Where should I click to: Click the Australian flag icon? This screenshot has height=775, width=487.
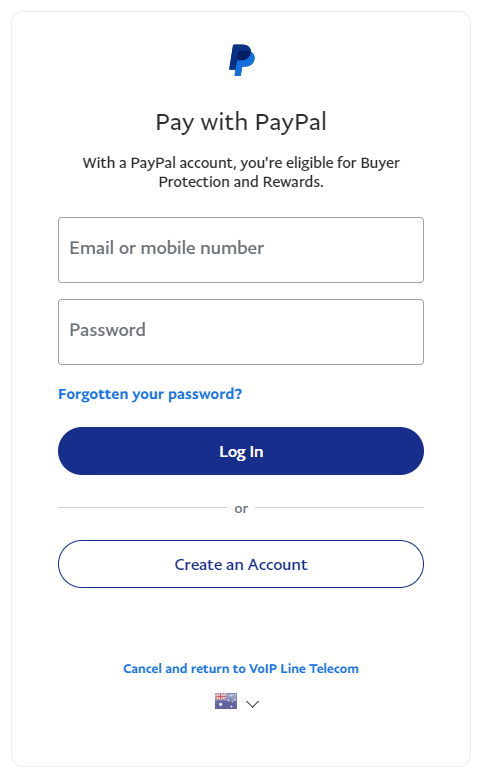pos(226,701)
